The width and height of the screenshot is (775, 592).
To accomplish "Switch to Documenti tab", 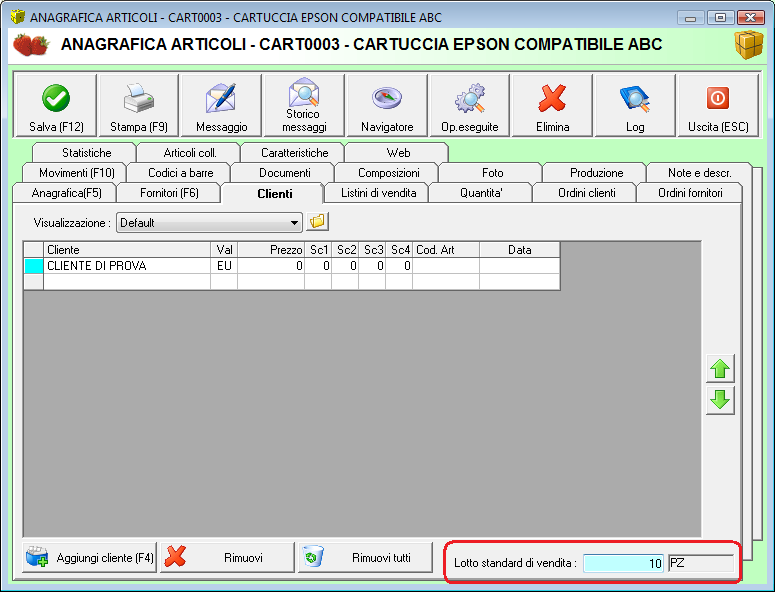I will pos(284,173).
